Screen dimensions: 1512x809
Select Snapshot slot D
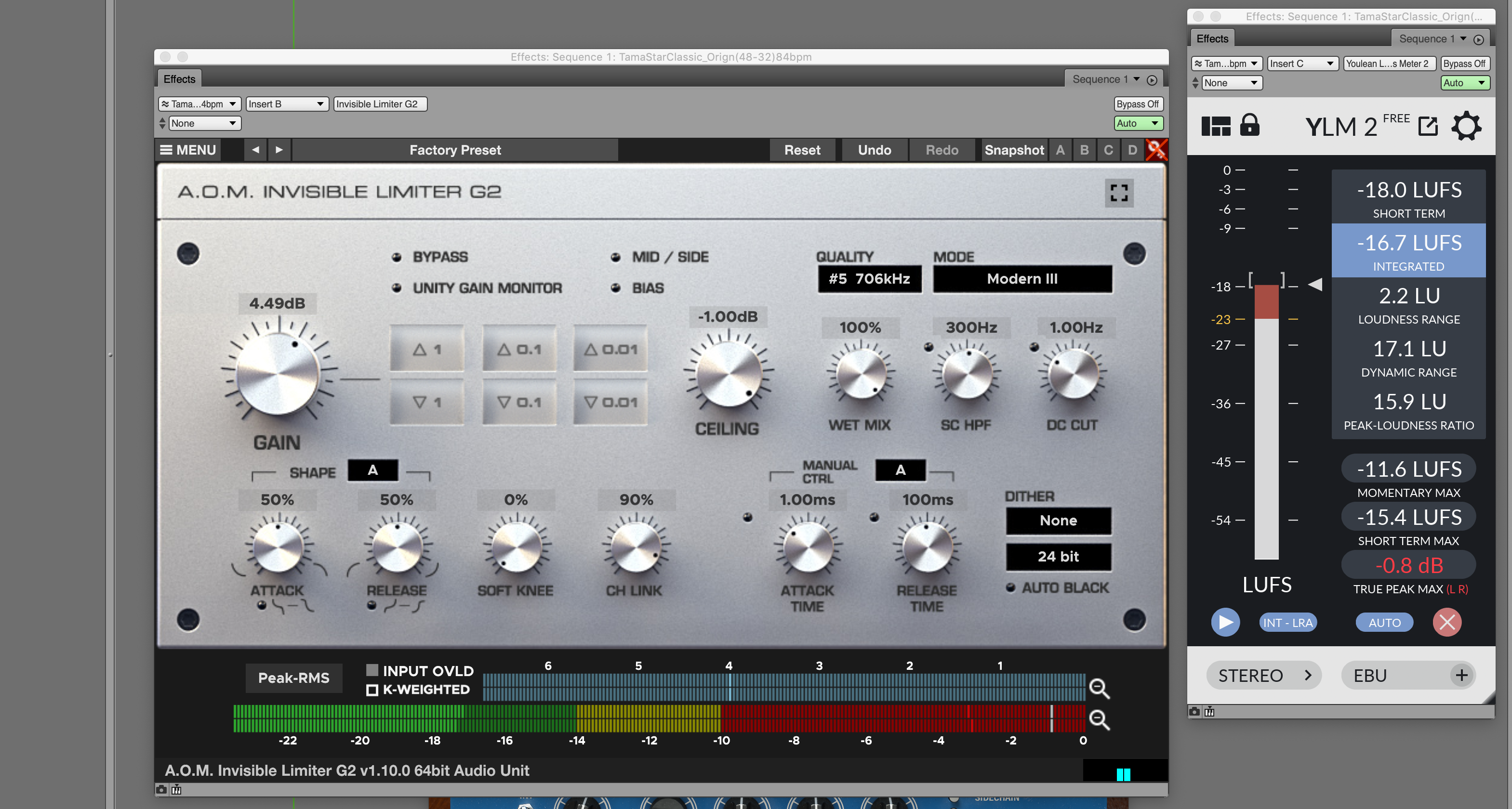pyautogui.click(x=1132, y=150)
